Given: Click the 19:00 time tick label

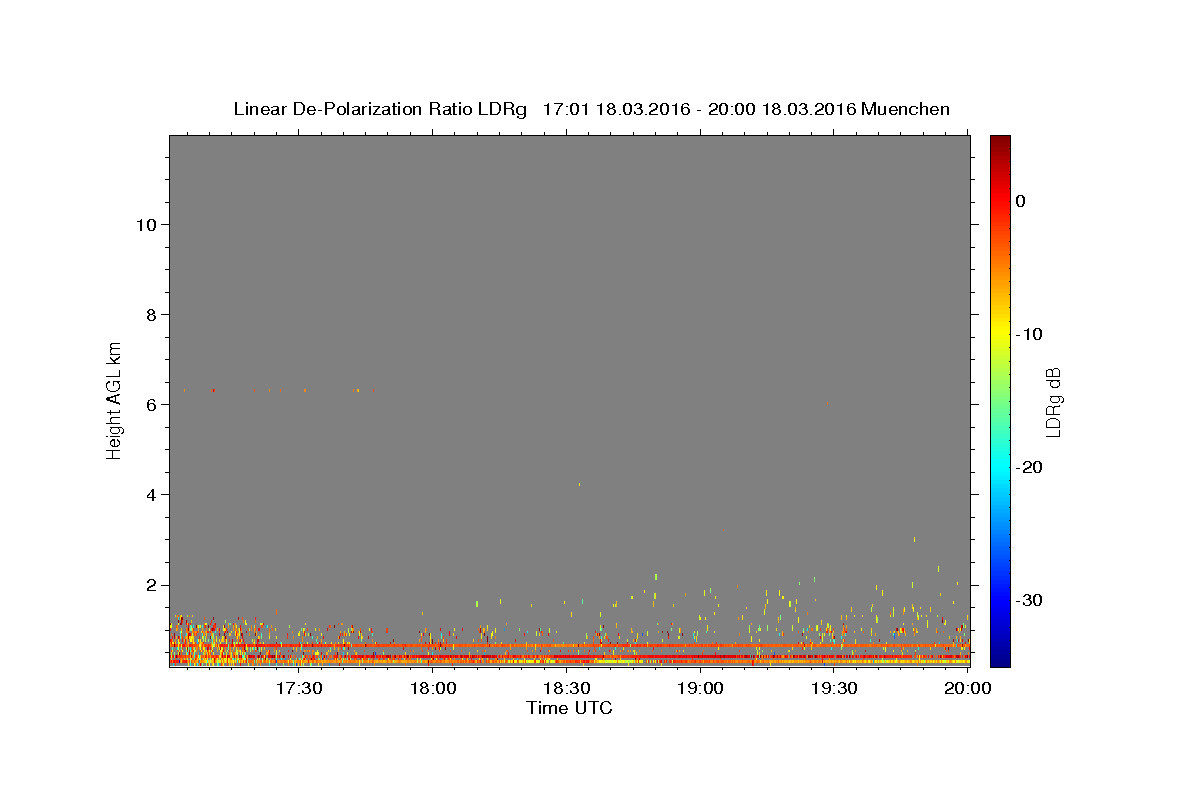Looking at the screenshot, I should click(x=701, y=688).
